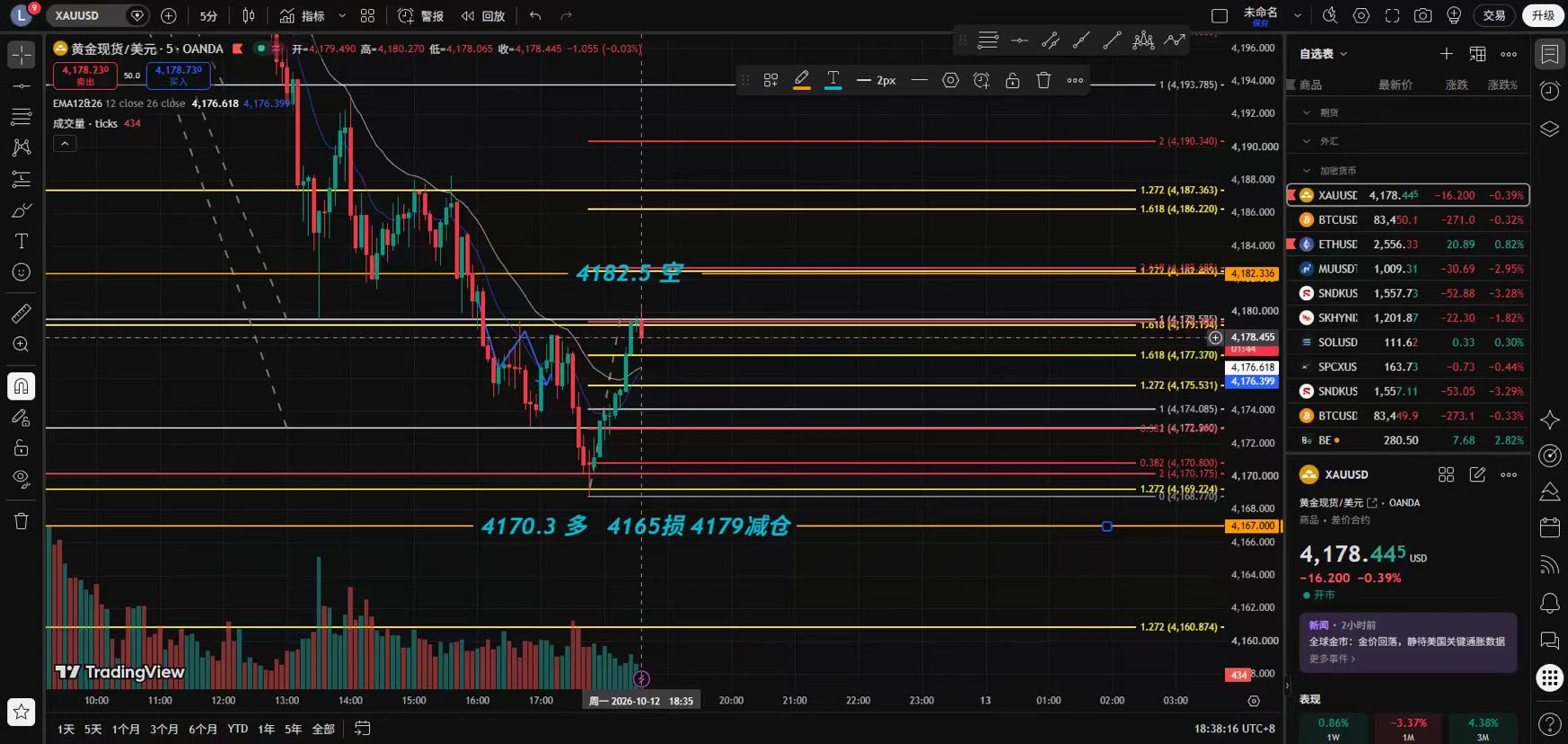Click the zoom-in magnifier tool

(22, 344)
